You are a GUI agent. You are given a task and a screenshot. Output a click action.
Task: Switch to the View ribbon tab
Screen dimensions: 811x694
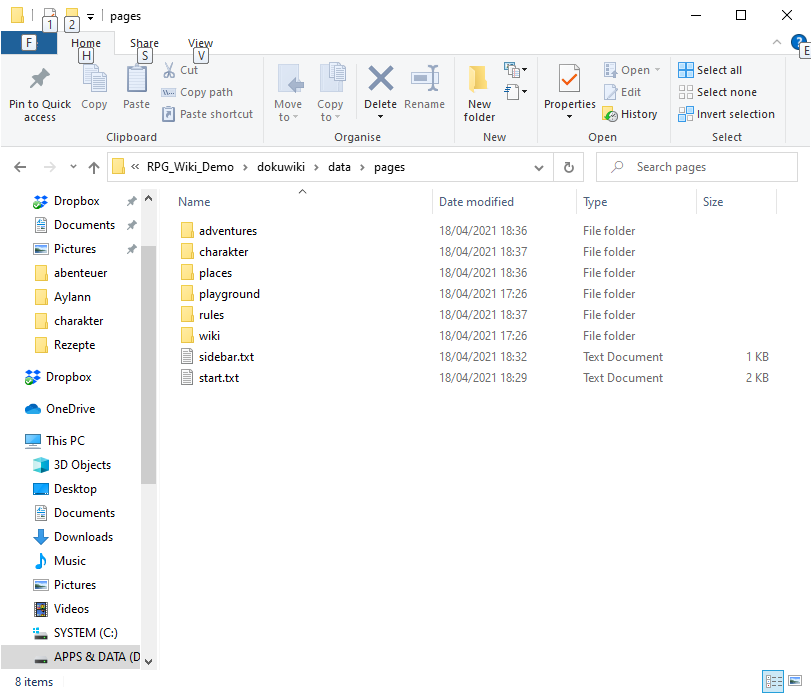[200, 43]
